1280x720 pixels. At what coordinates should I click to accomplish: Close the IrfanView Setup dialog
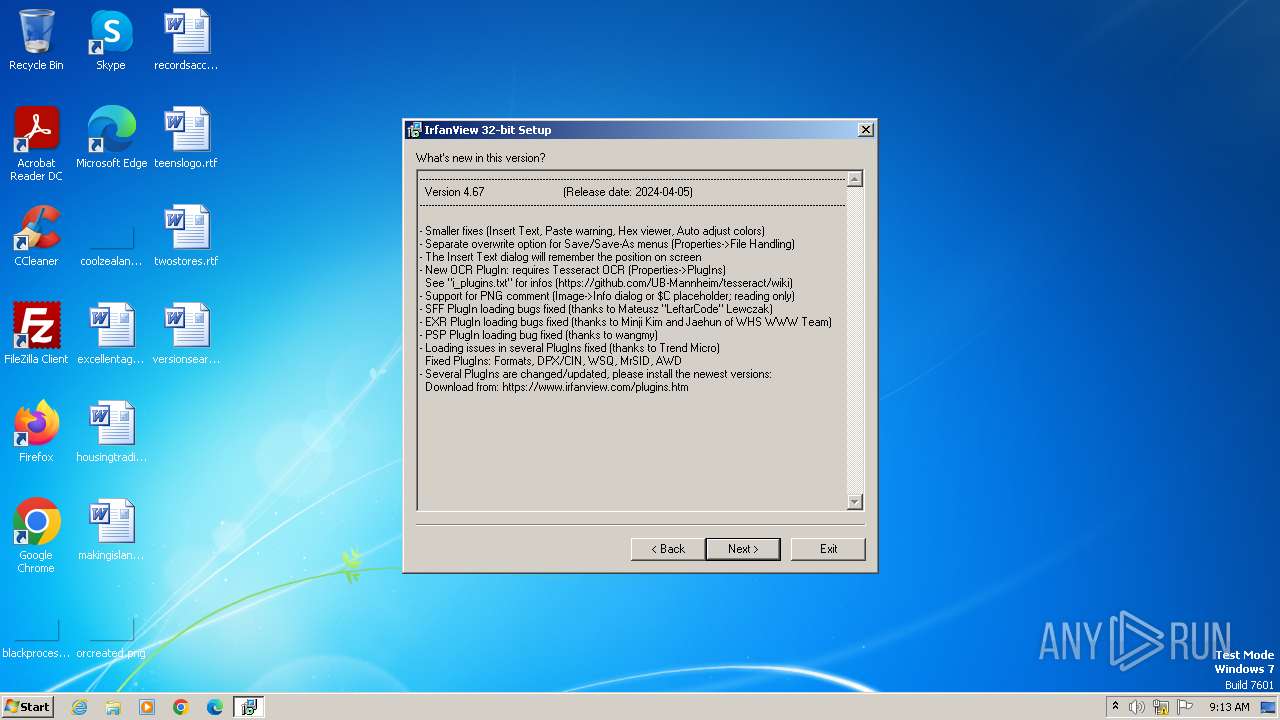click(x=866, y=130)
